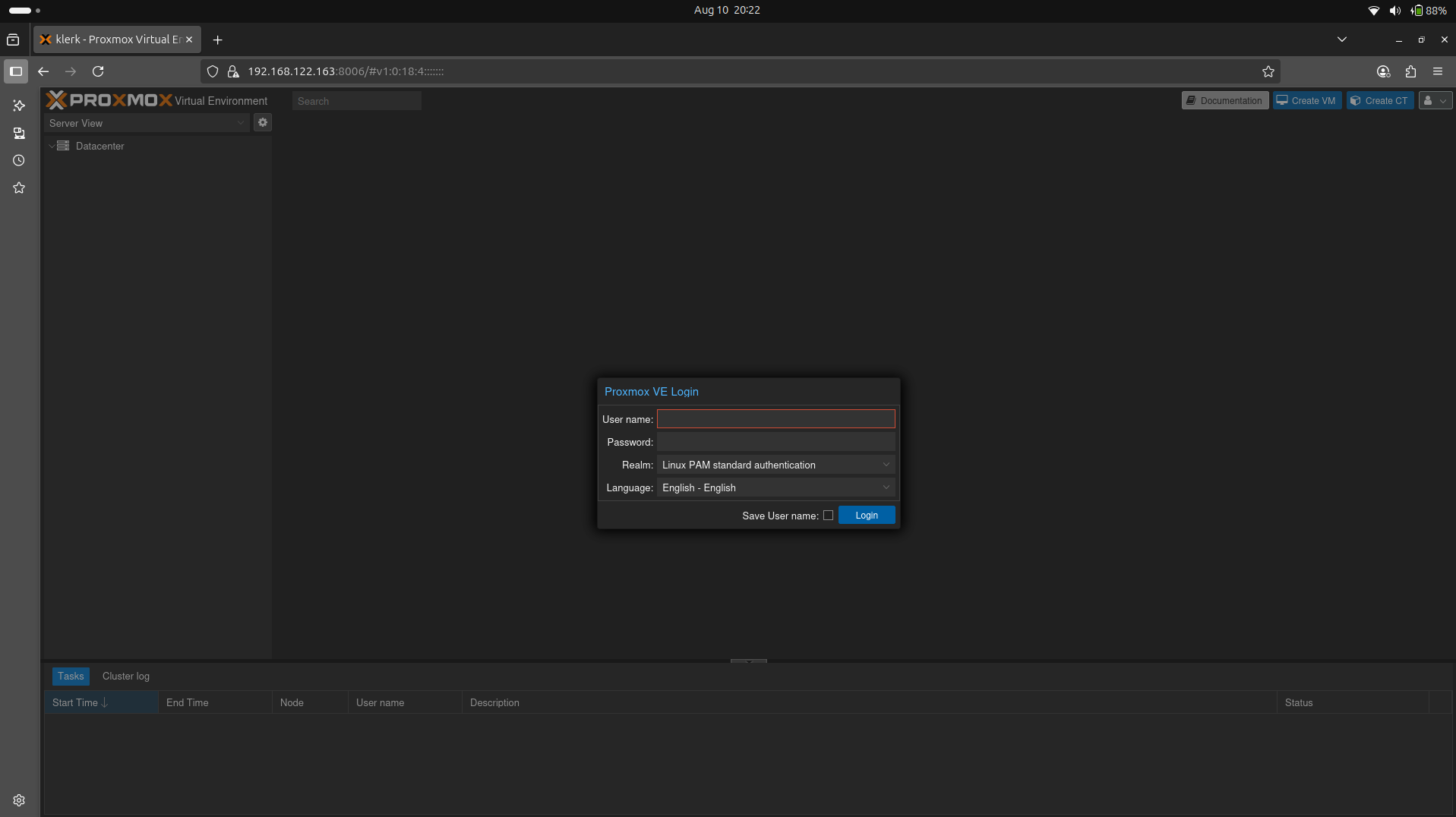Open the Bookmarks star sidebar icon

[x=18, y=188]
